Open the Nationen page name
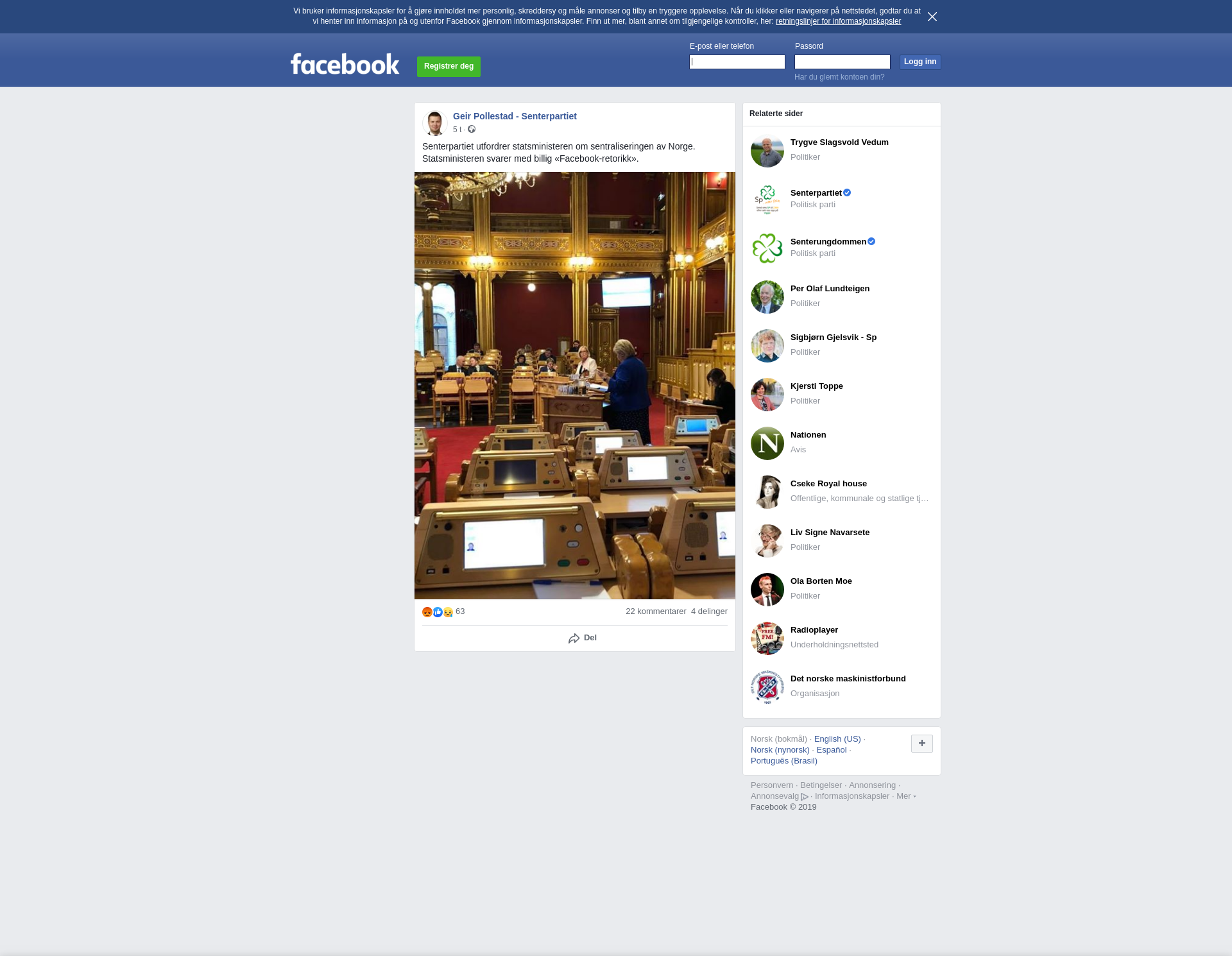Screen dimensions: 1232x956 [x=808, y=435]
